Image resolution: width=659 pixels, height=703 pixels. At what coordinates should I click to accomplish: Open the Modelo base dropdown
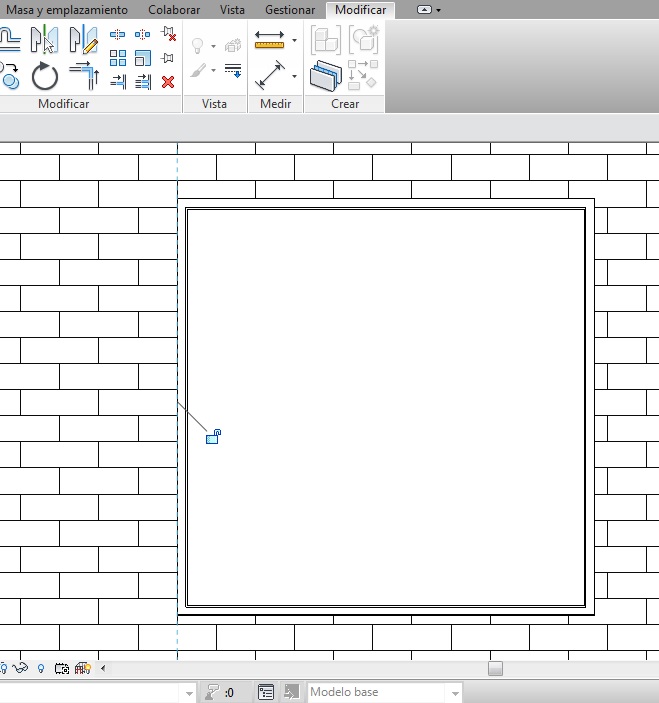455,692
